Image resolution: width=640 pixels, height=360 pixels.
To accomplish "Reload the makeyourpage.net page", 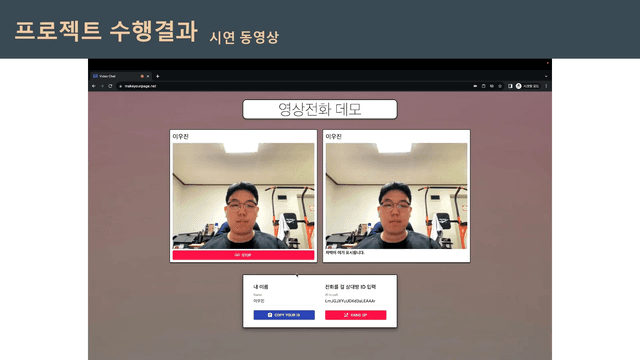I will [x=110, y=86].
